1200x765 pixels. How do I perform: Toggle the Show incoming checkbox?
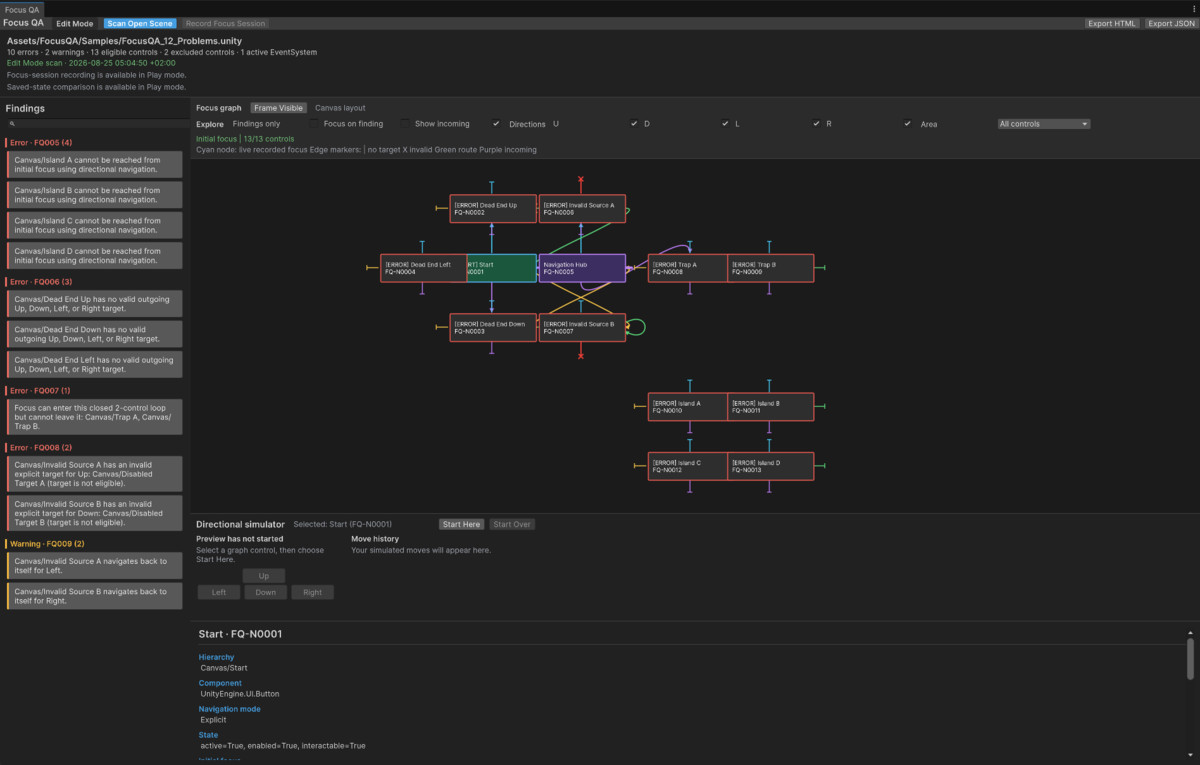[496, 124]
